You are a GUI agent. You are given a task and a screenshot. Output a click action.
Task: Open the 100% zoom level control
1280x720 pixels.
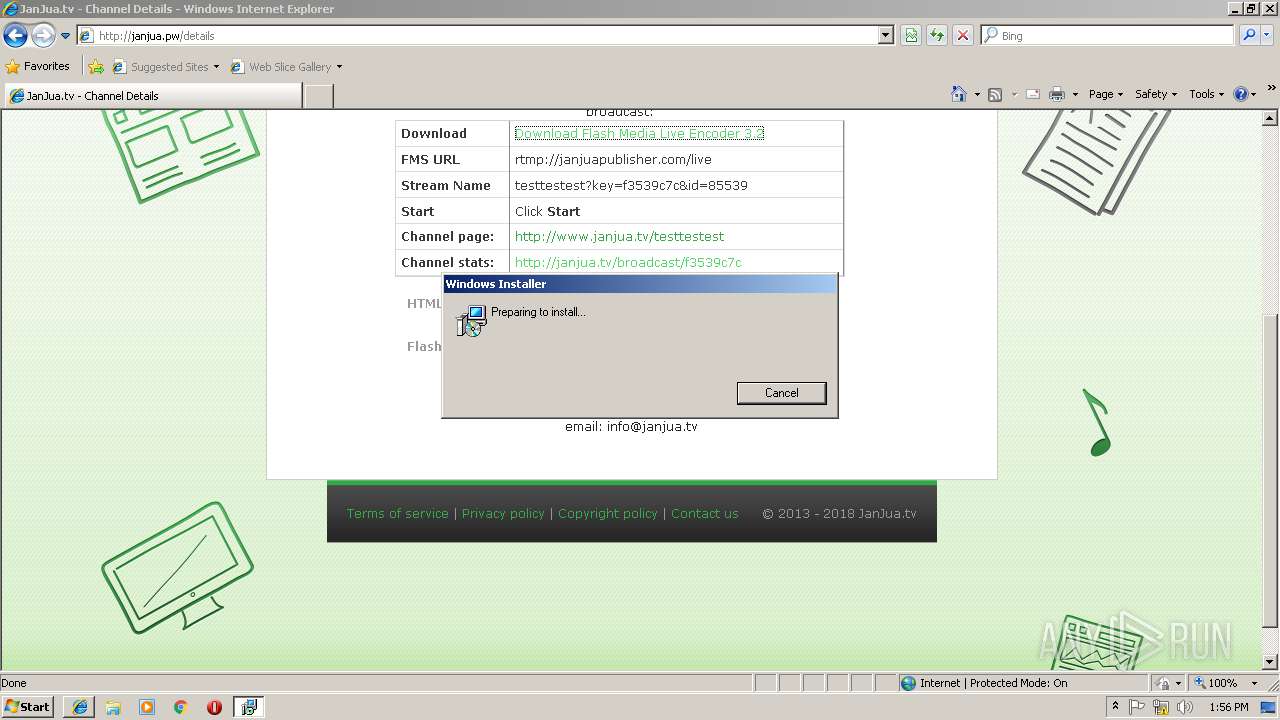(x=1225, y=683)
